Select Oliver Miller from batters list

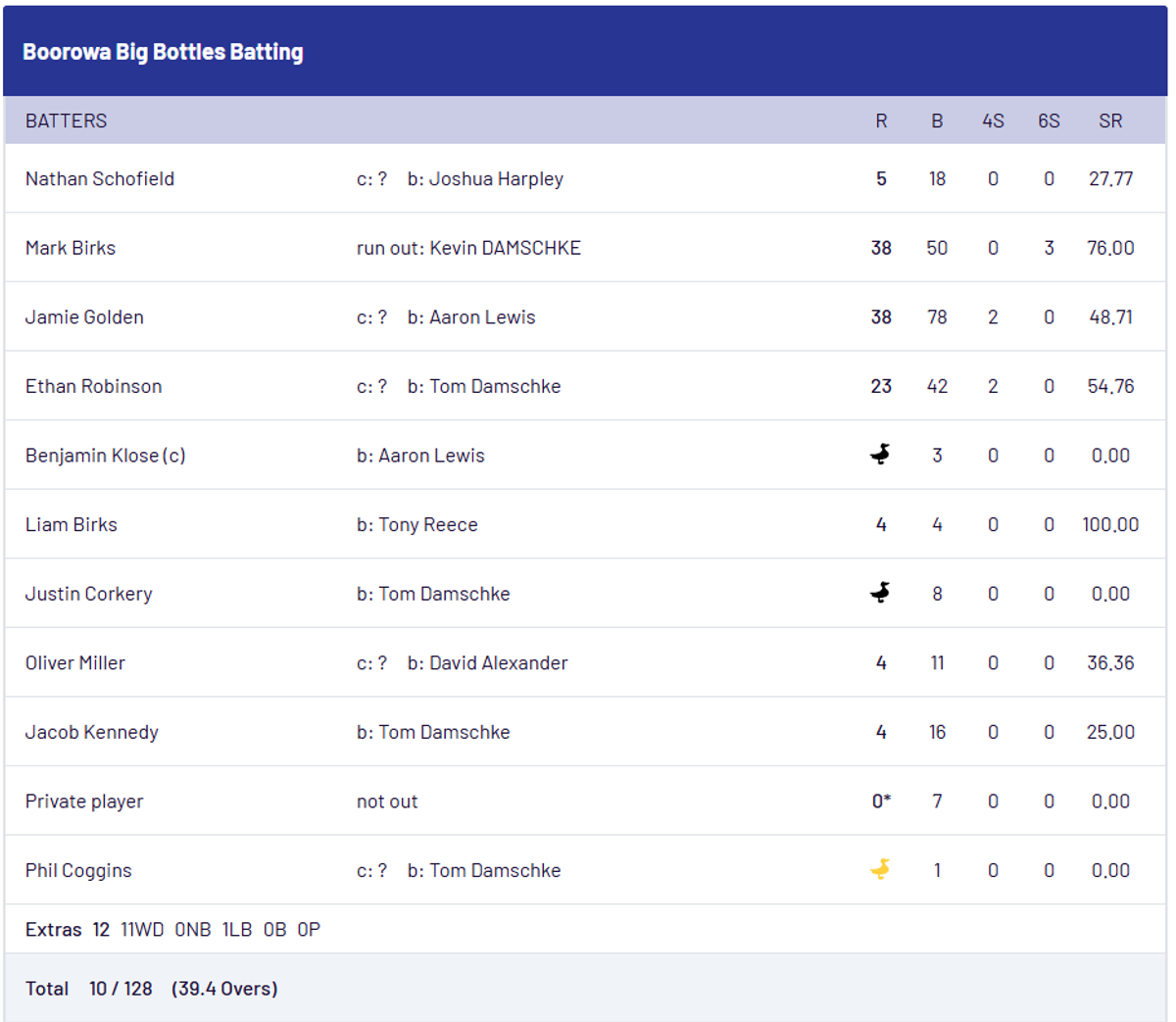pos(75,662)
